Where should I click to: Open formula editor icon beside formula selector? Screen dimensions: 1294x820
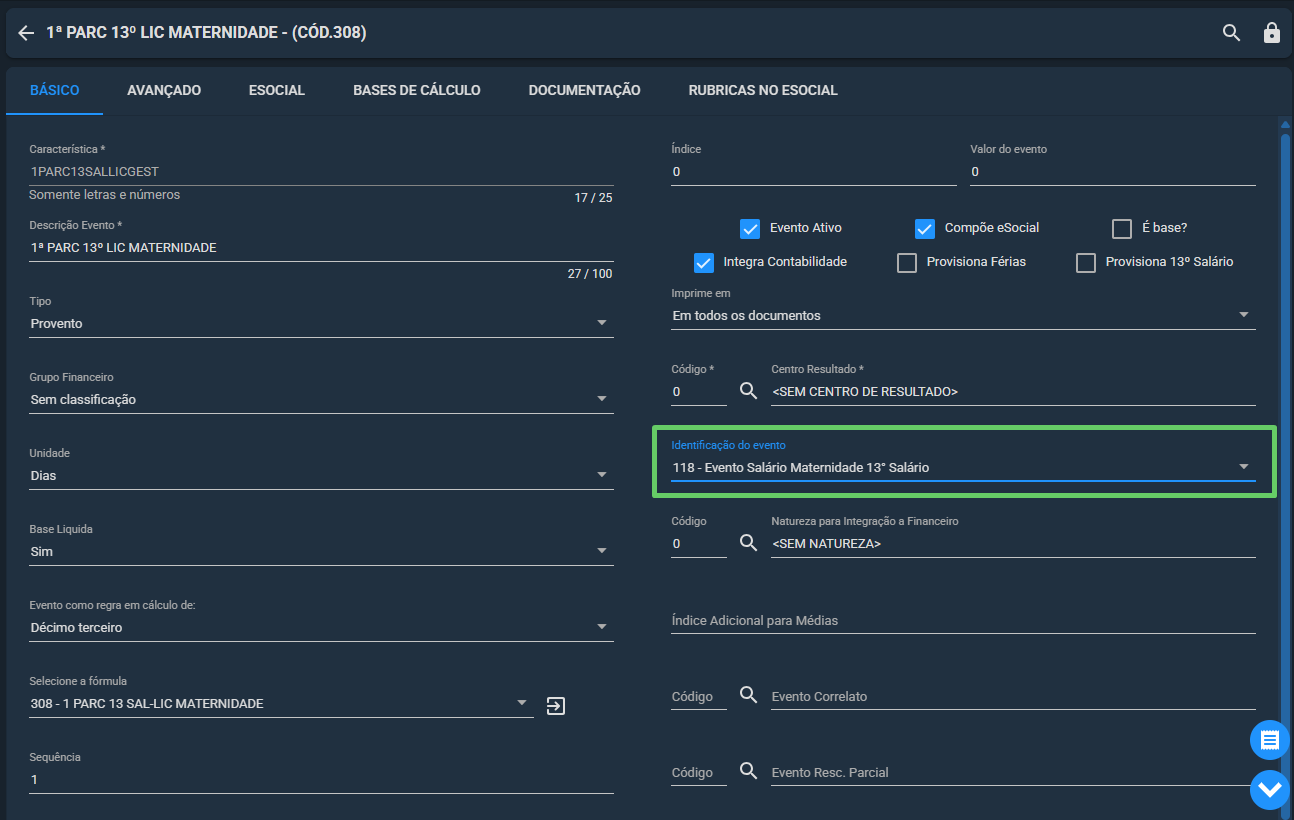click(x=556, y=706)
